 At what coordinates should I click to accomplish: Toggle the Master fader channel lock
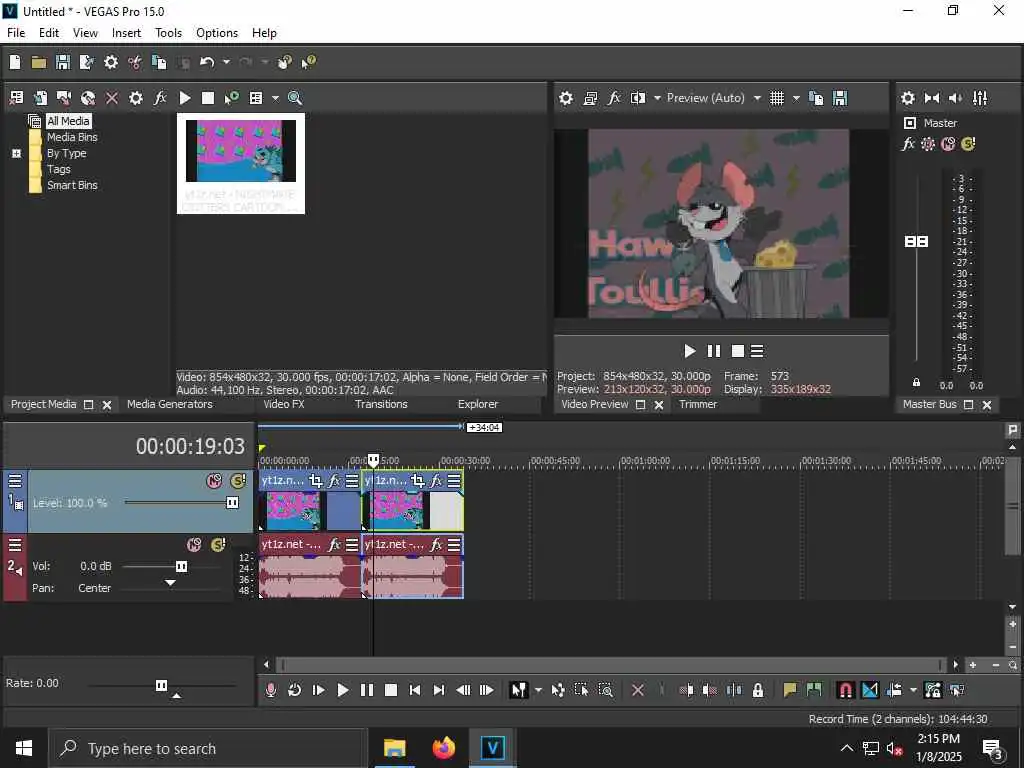tap(916, 383)
